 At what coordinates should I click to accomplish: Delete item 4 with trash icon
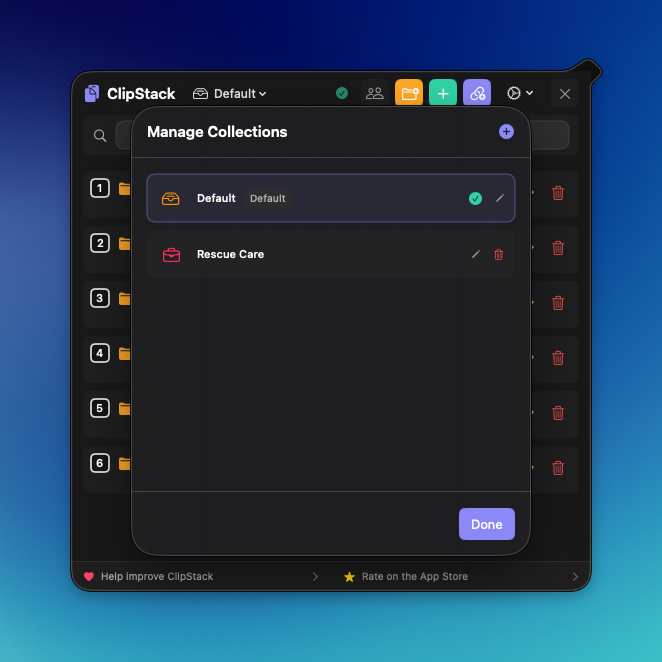[x=558, y=358]
